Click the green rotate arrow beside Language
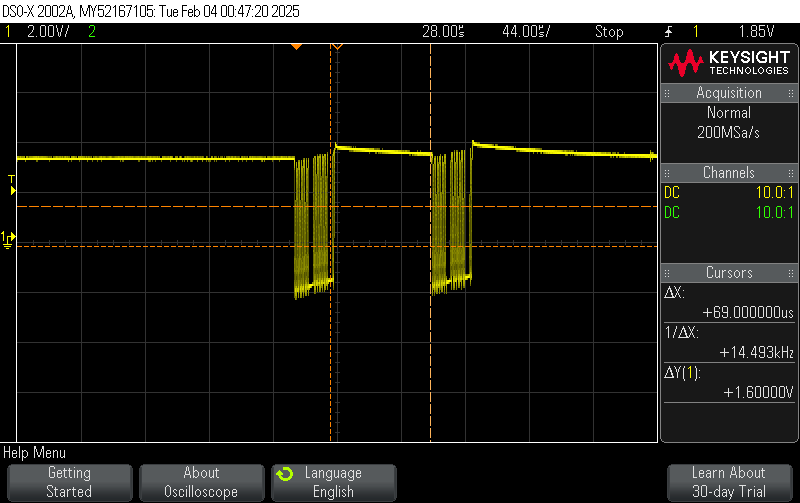The width and height of the screenshot is (800, 503). coord(285,473)
